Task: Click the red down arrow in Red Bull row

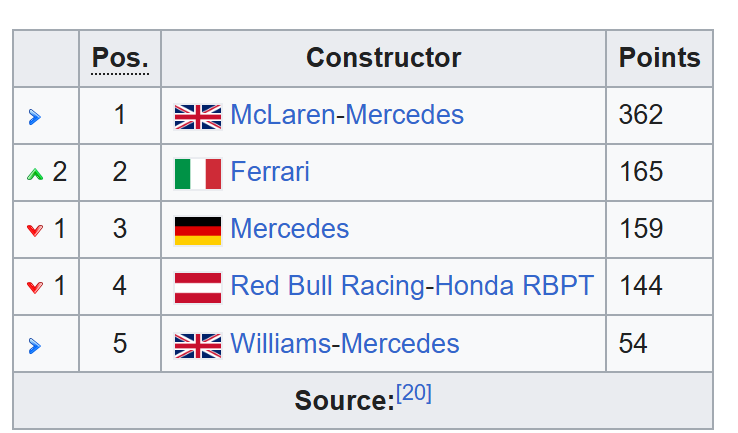Action: point(35,287)
